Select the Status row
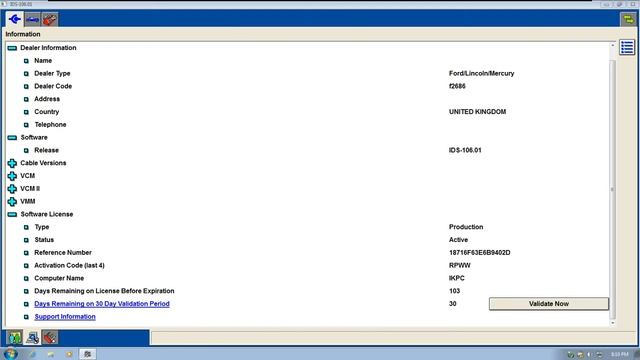The height and width of the screenshot is (360, 640). click(x=307, y=240)
